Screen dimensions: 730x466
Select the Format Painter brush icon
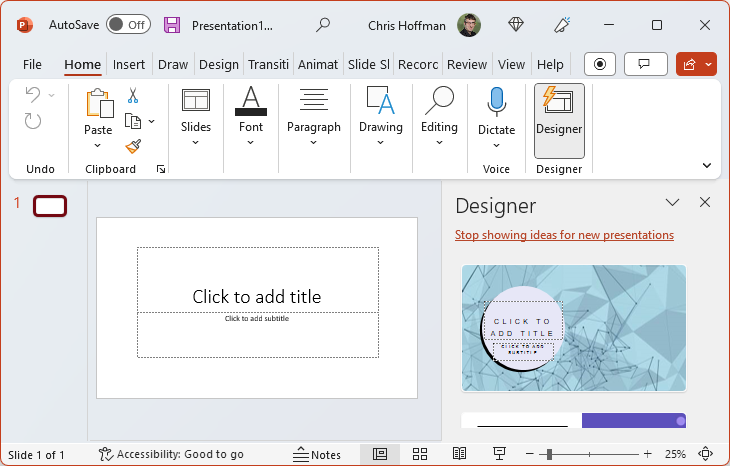(x=132, y=146)
